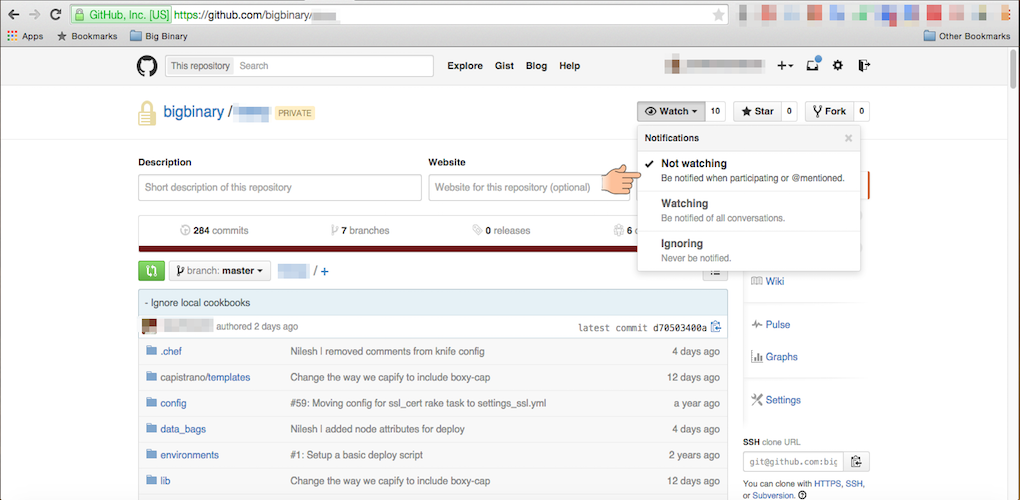Open the .chef folder
Image resolution: width=1020 pixels, height=500 pixels.
click(171, 352)
